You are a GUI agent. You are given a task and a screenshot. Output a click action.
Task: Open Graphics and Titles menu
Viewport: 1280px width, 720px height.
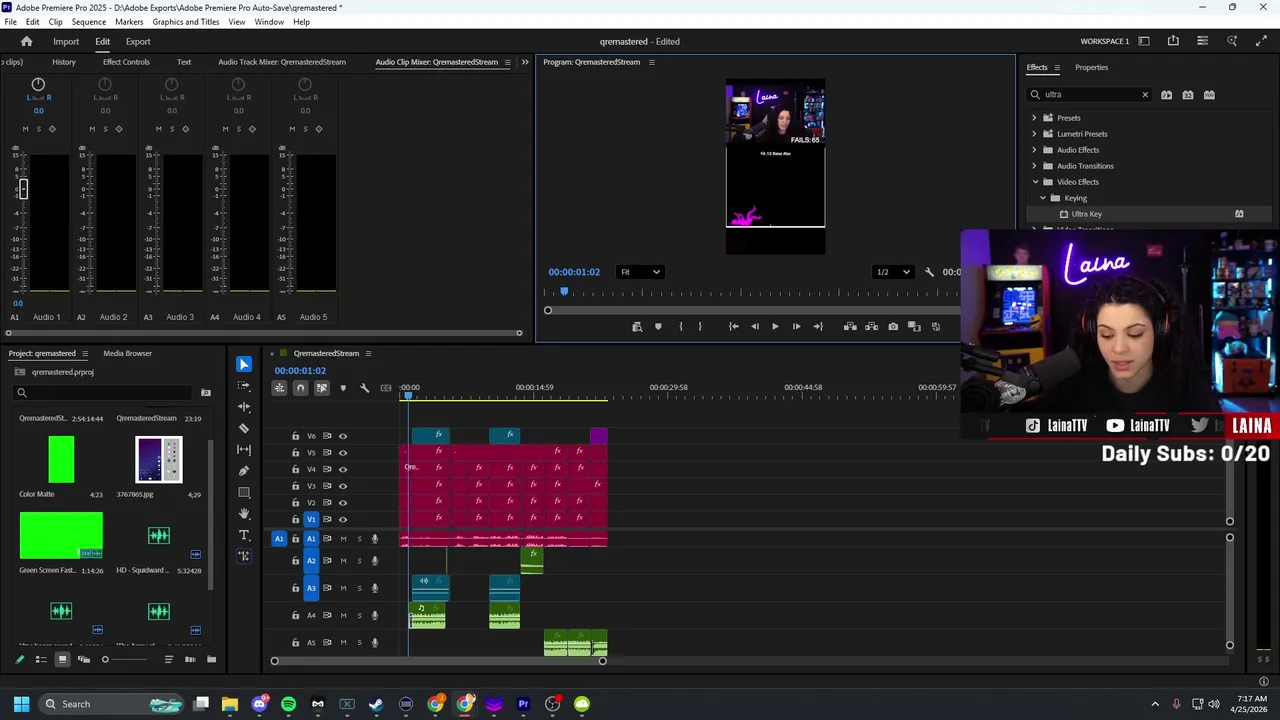click(x=186, y=22)
